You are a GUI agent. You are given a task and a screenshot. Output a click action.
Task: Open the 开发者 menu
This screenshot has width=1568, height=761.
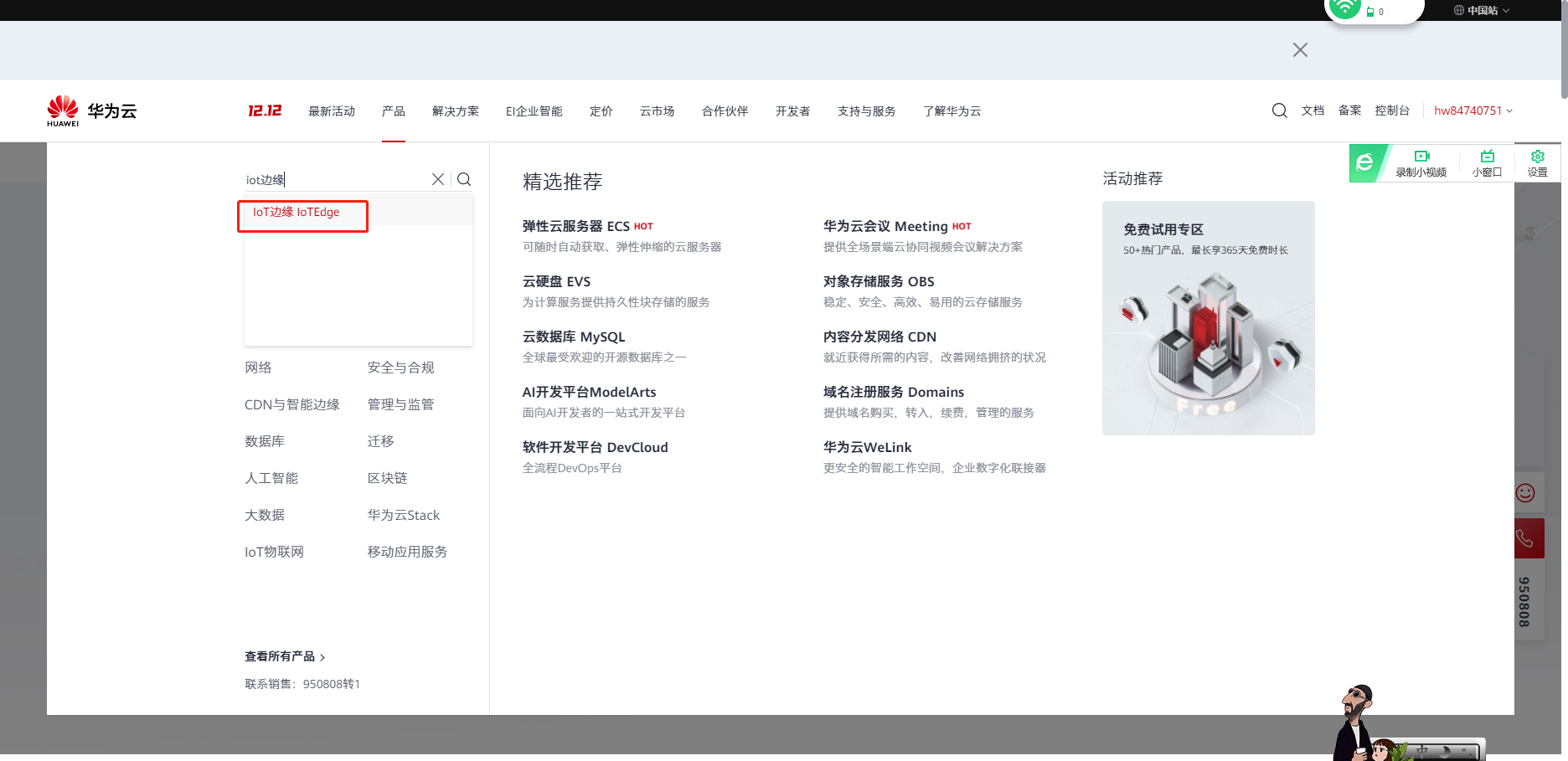click(x=793, y=111)
